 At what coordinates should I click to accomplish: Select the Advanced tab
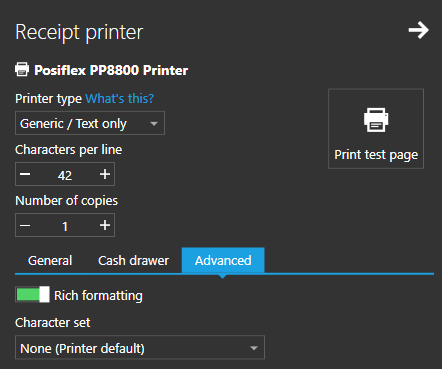[223, 260]
